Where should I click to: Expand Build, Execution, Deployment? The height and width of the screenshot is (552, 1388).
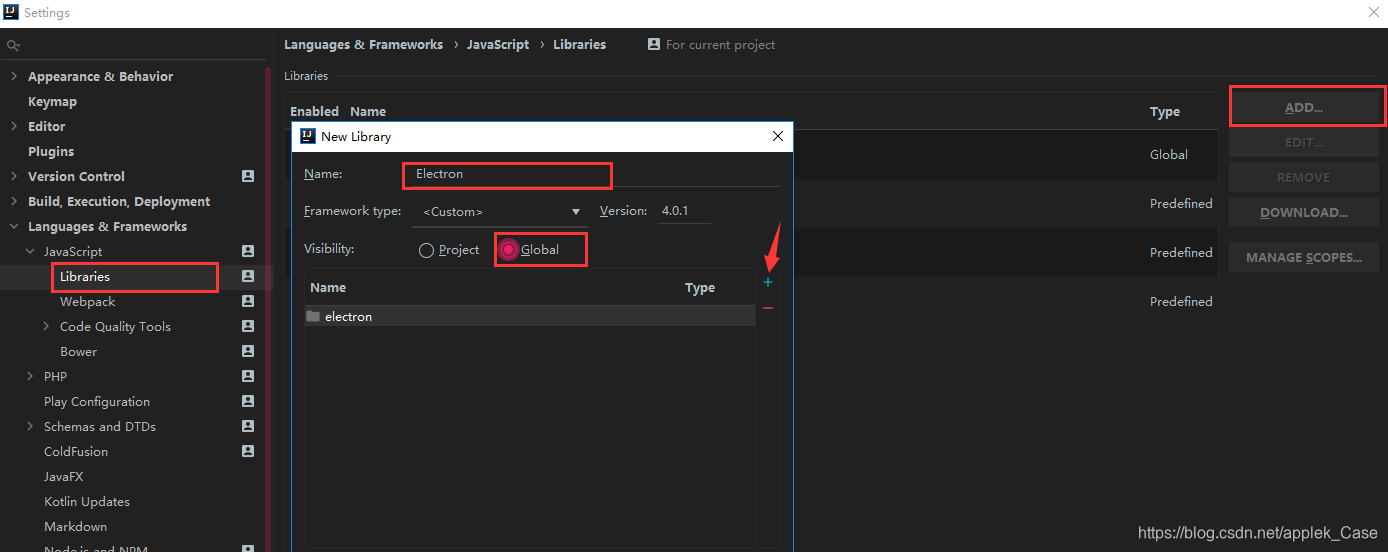click(13, 201)
